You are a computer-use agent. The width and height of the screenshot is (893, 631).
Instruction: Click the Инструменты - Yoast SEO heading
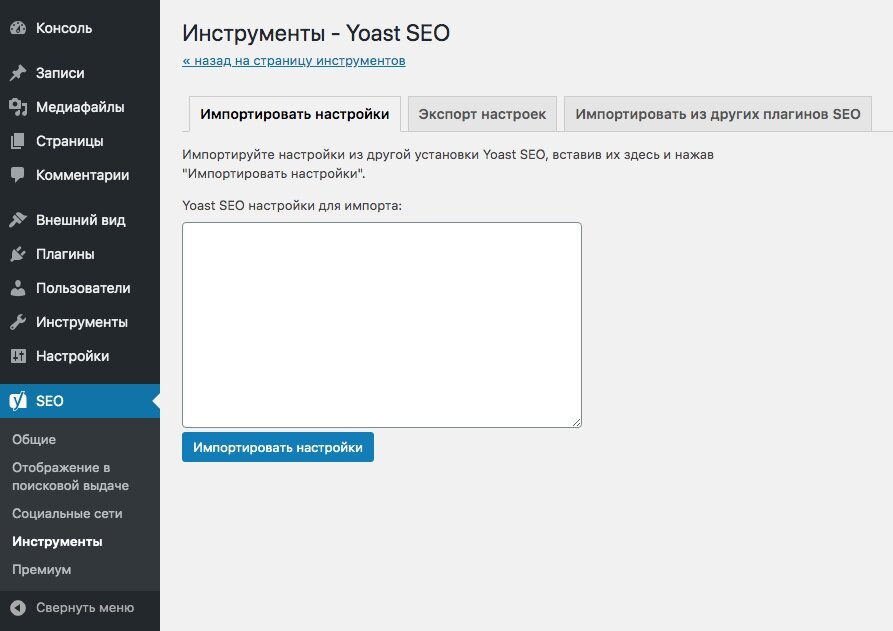tap(316, 33)
